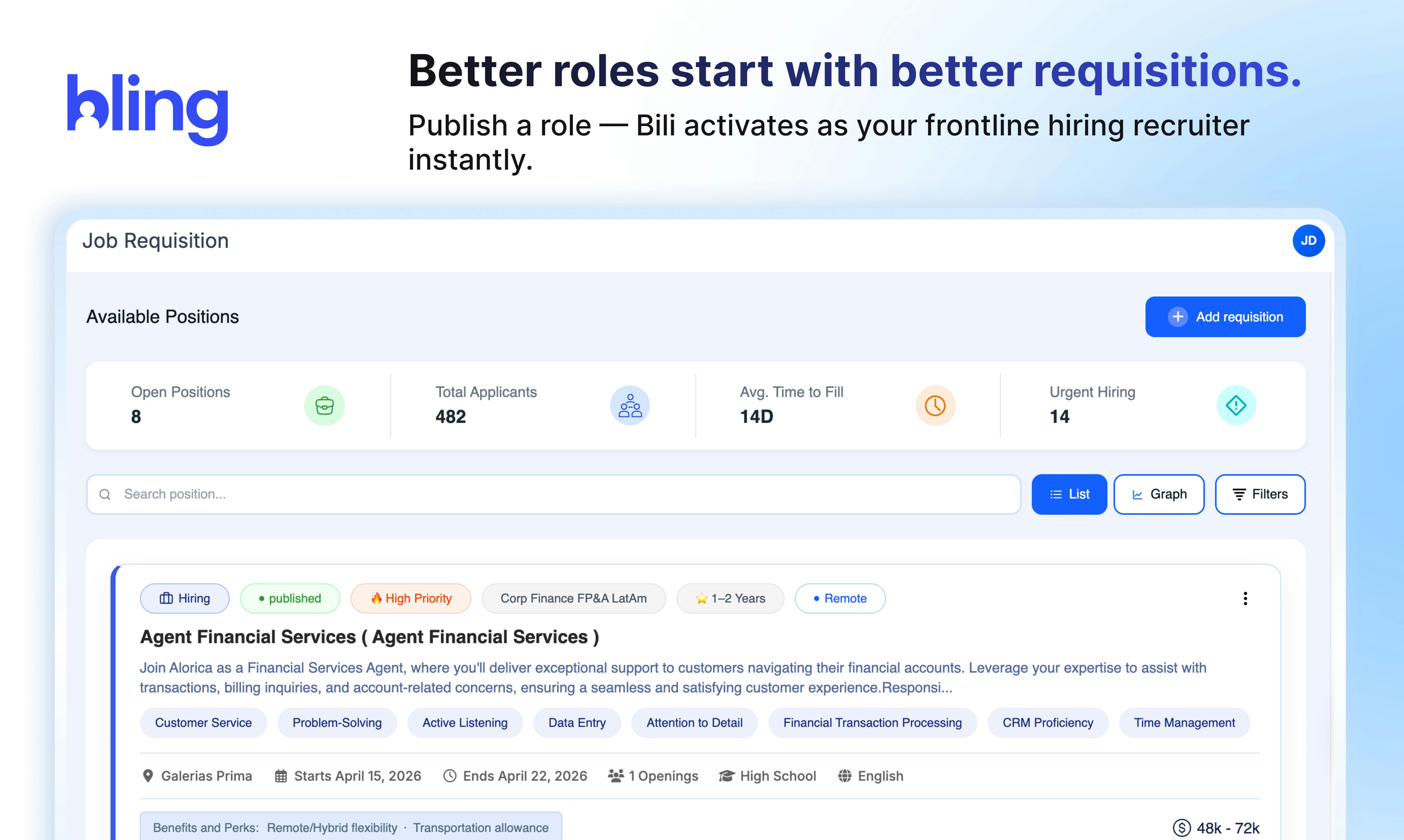The width and height of the screenshot is (1404, 840).
Task: Click the Urgent Hiring diamond alert icon
Action: point(1236,405)
